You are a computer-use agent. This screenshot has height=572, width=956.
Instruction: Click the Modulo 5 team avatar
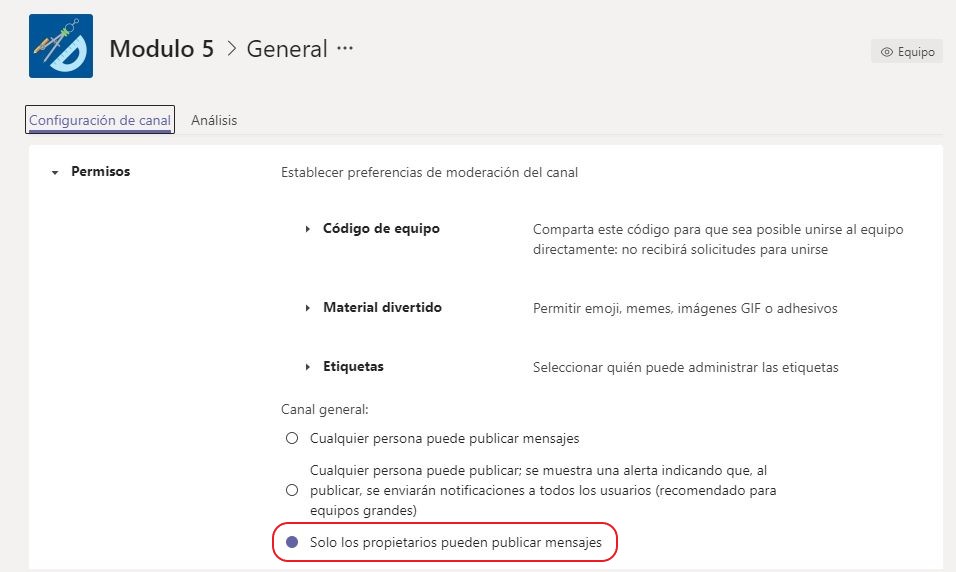pyautogui.click(x=61, y=47)
